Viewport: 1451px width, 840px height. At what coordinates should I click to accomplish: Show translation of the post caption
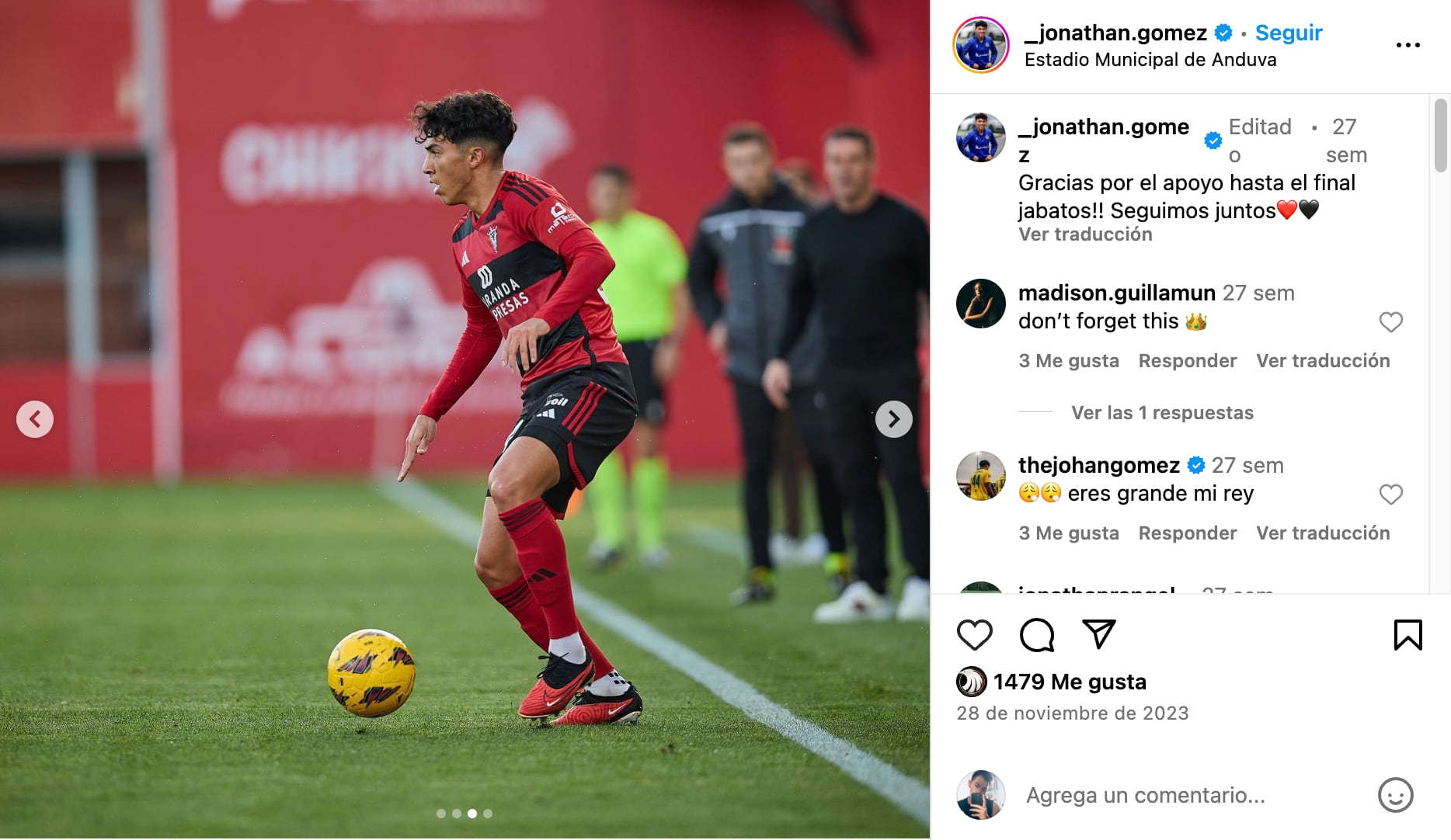pos(1085,234)
